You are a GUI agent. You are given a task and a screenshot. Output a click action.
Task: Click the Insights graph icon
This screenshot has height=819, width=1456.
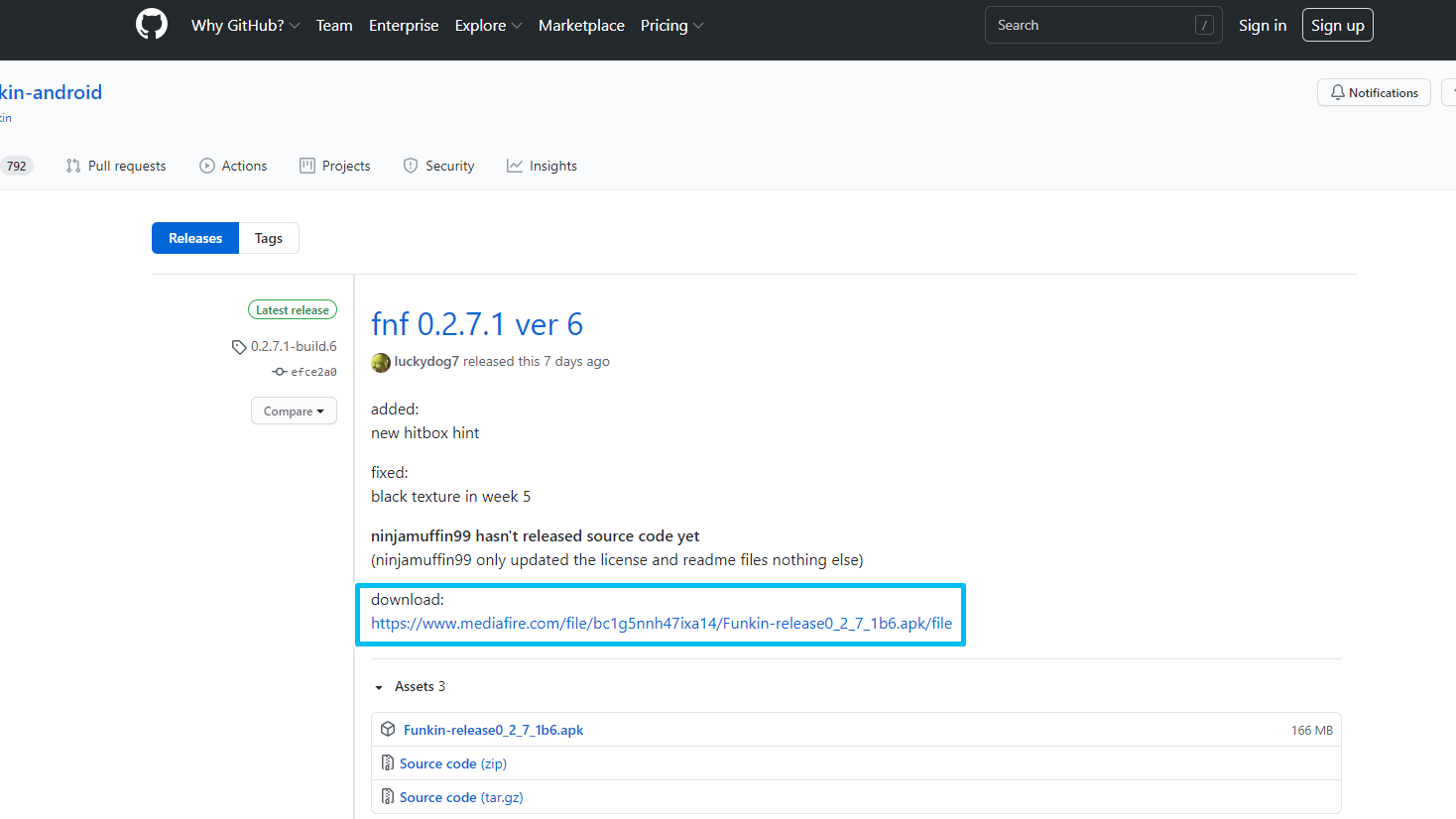[x=515, y=166]
